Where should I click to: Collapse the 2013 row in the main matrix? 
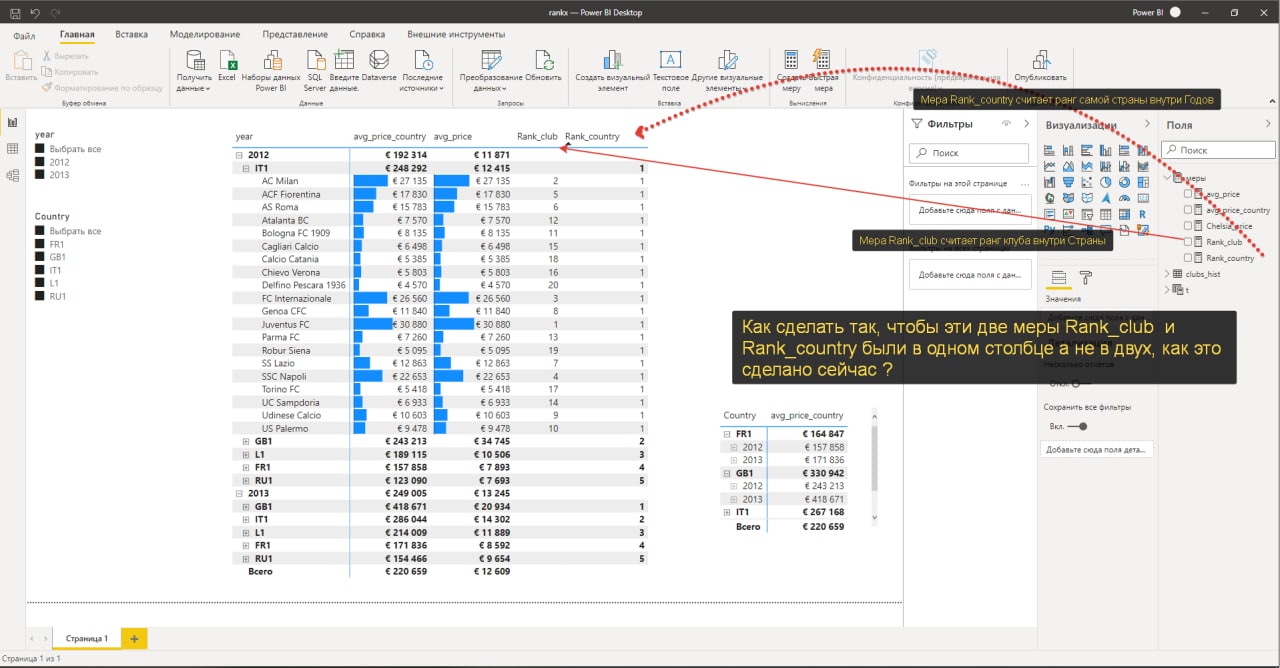click(x=239, y=493)
